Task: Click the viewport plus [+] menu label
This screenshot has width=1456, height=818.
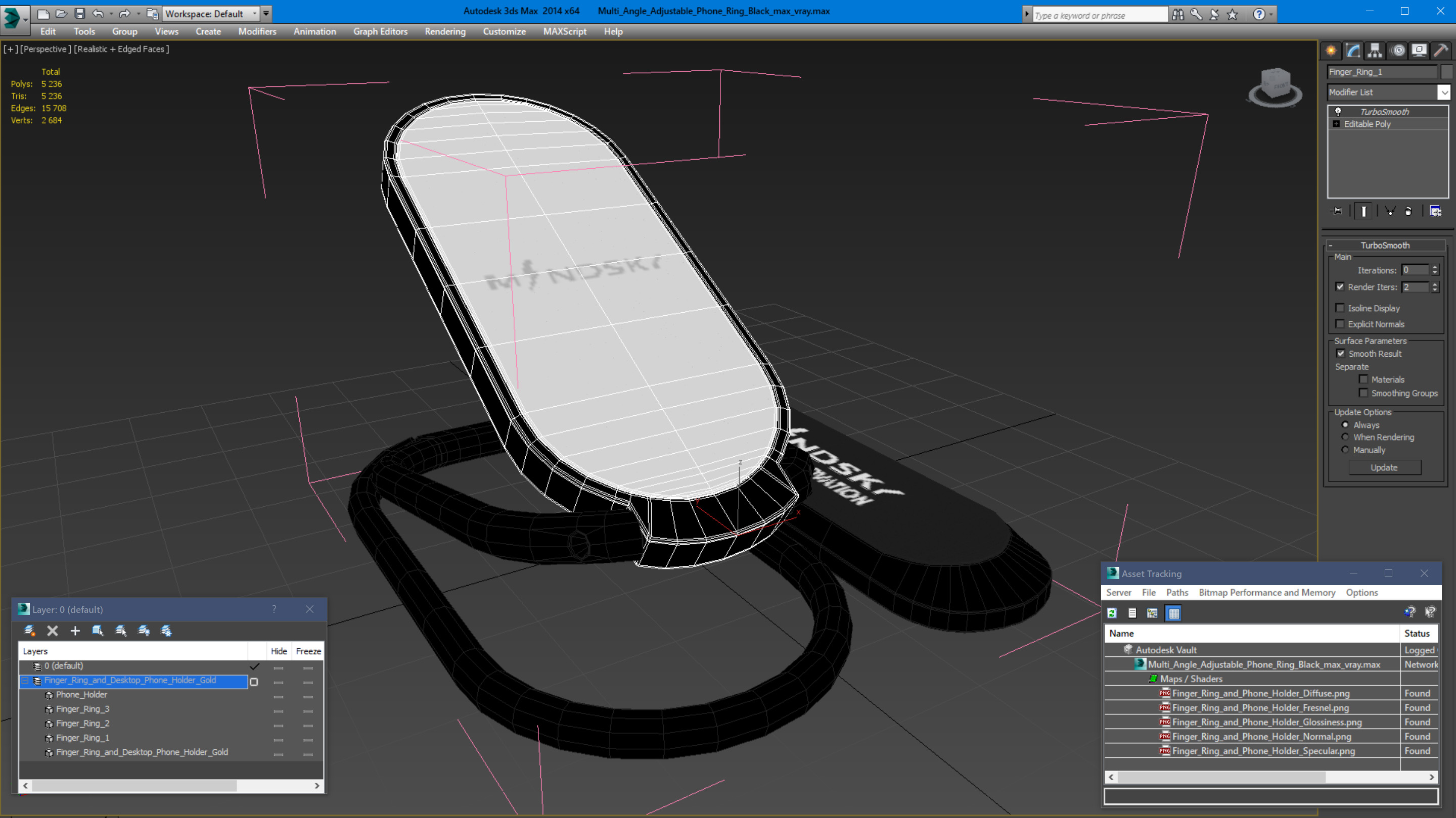Action: coord(11,49)
